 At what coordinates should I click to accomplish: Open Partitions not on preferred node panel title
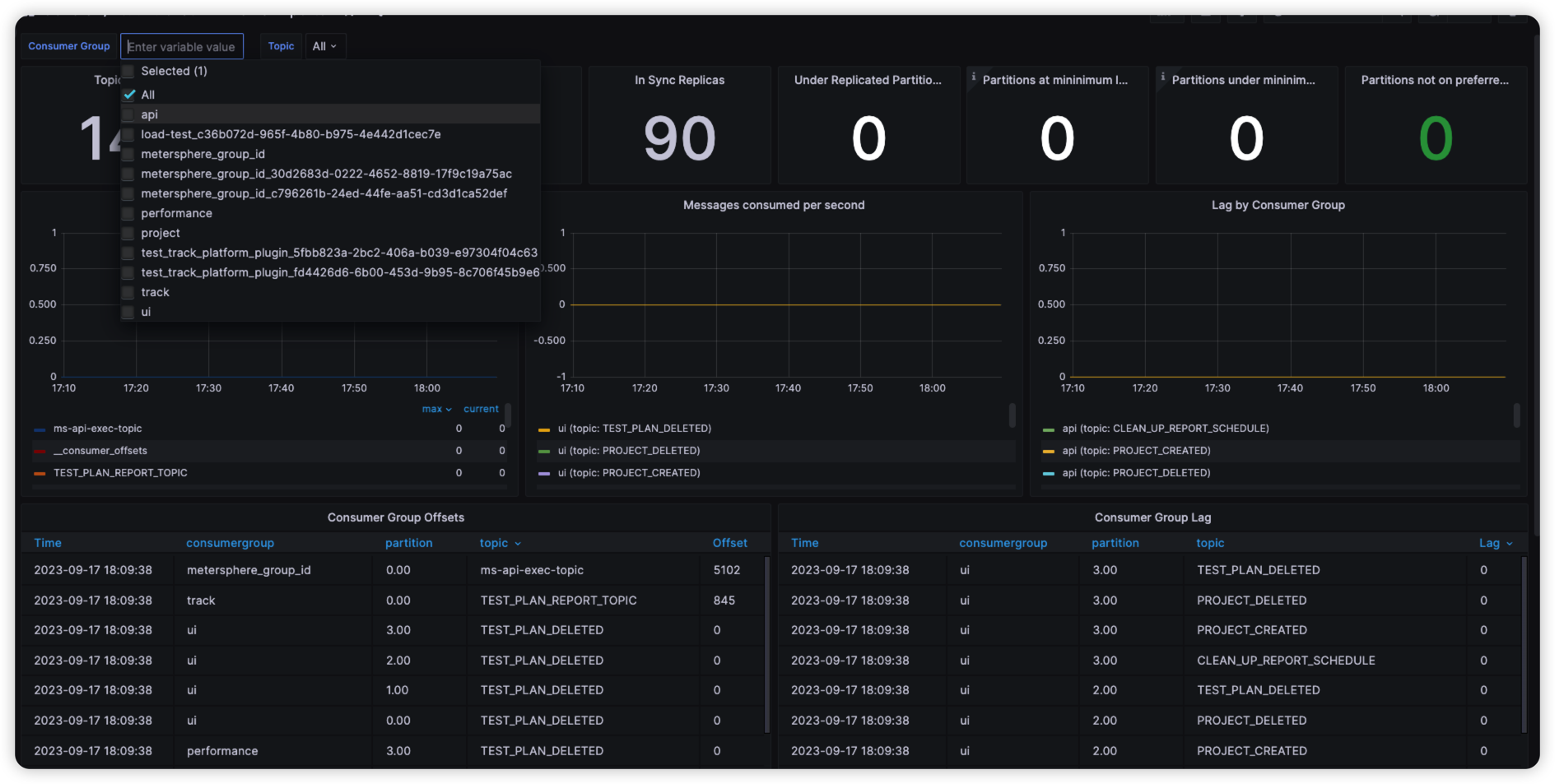coord(1435,80)
